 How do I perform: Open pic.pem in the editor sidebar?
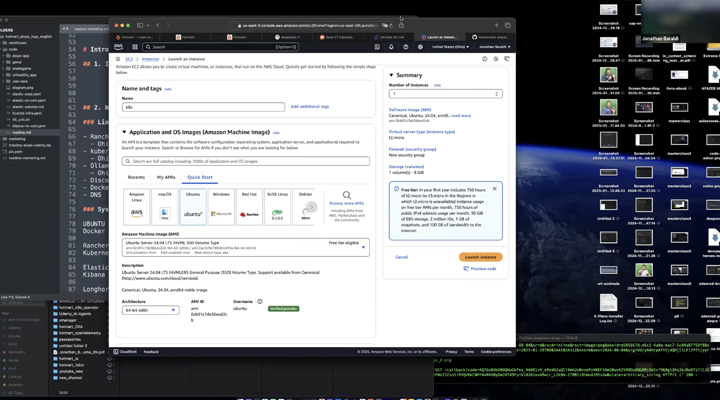[x=15, y=152]
